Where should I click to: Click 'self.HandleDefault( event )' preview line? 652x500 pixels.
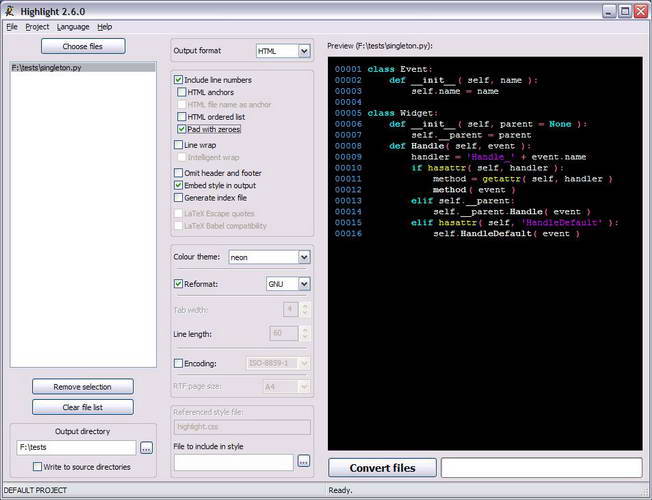(506, 233)
